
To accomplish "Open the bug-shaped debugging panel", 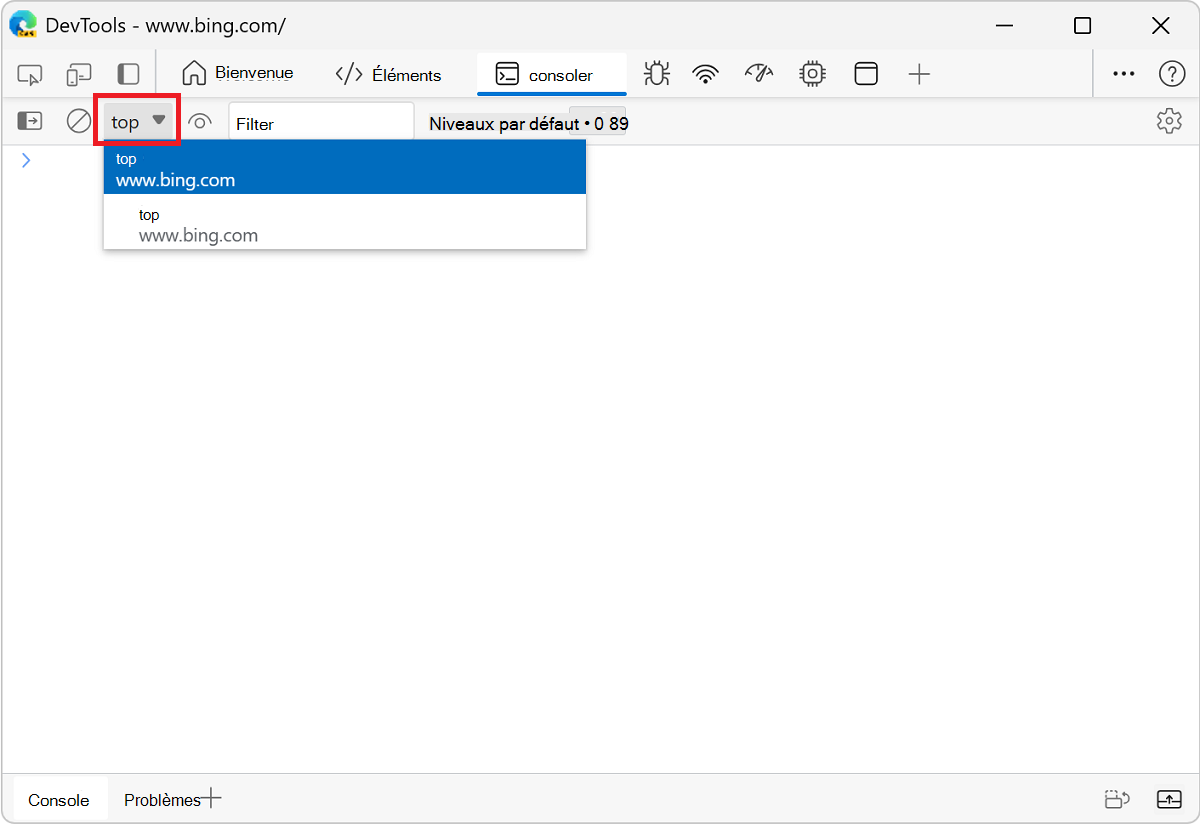I will point(656,73).
